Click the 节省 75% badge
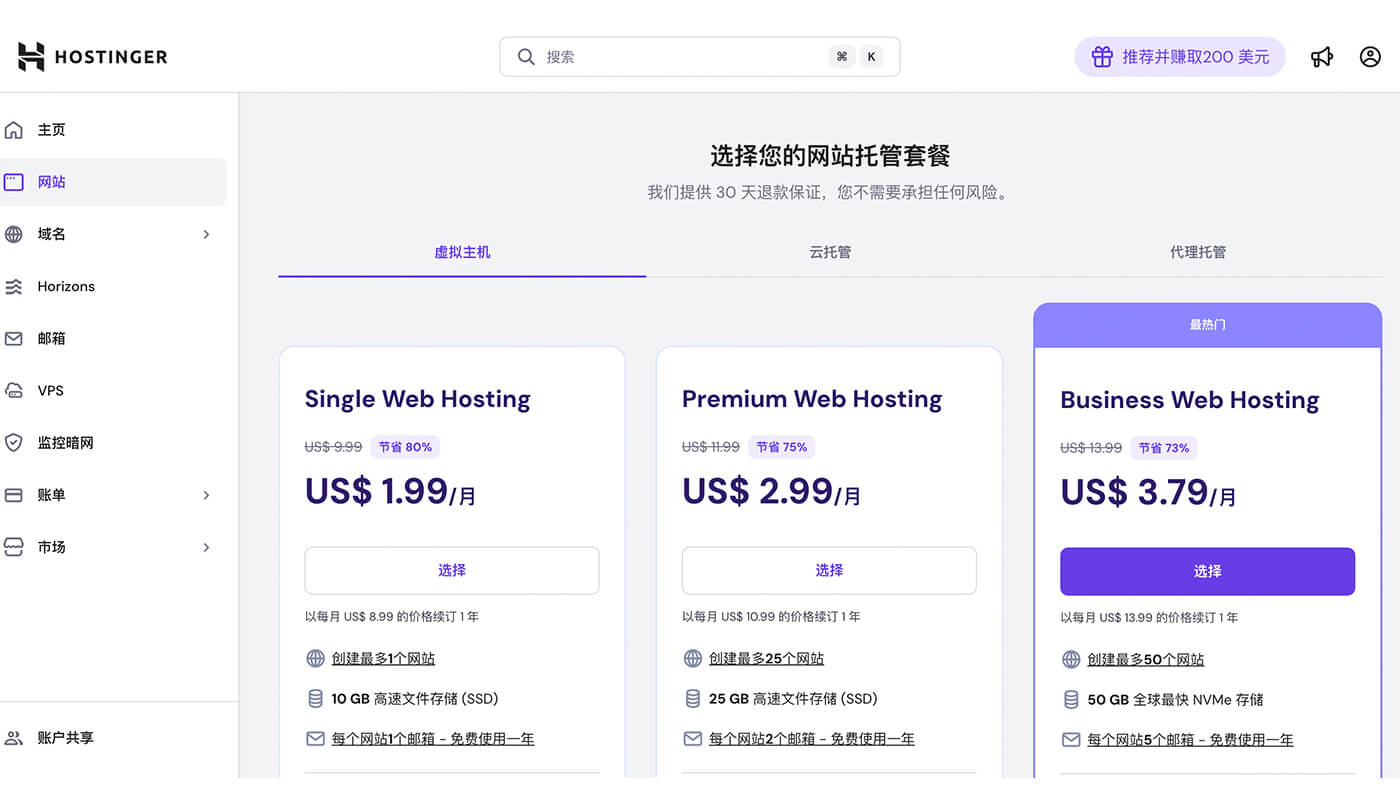Screen dimensions: 1400x800 (781, 447)
